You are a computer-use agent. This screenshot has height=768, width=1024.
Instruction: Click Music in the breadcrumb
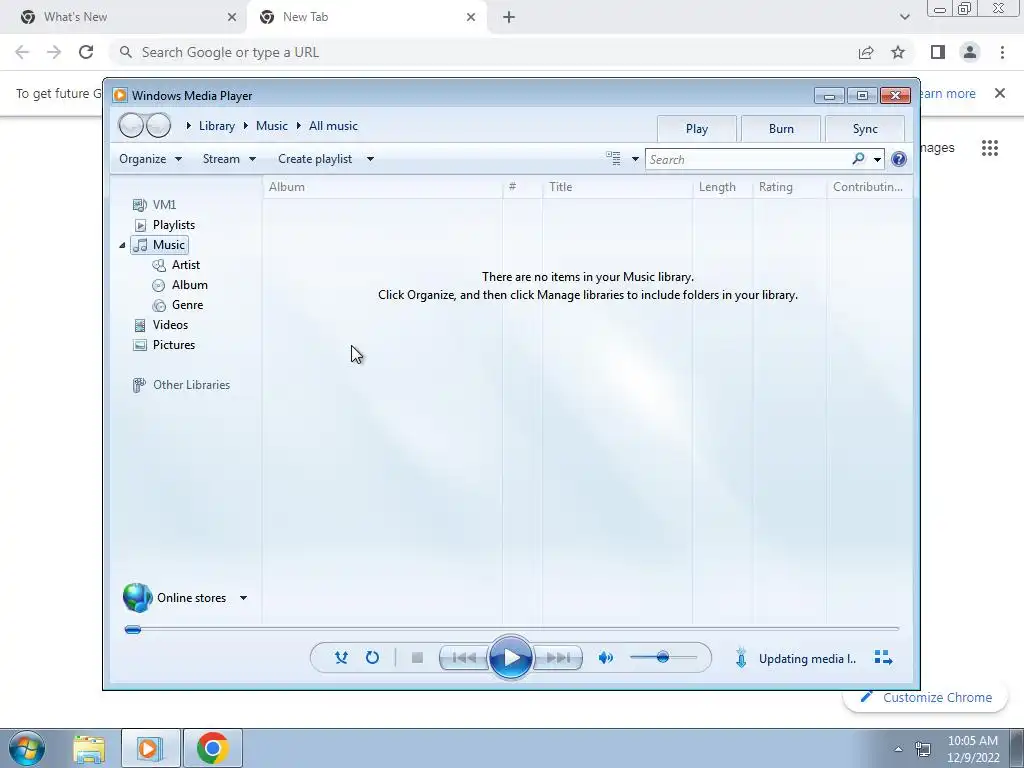272,126
